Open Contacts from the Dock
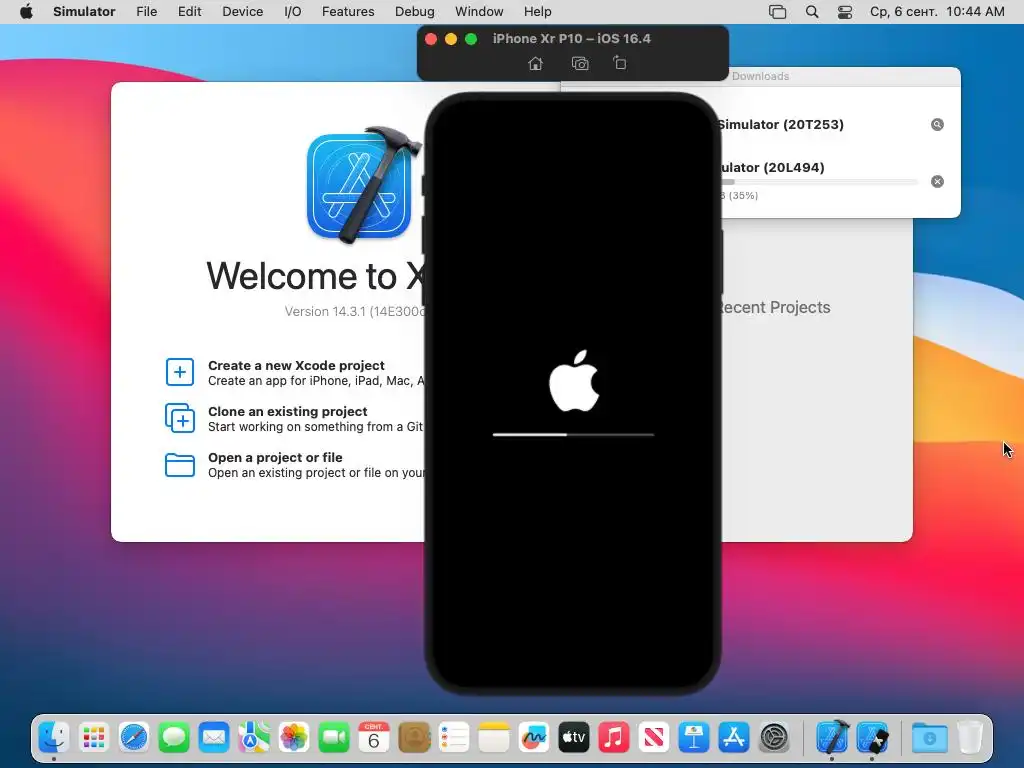This screenshot has height=768, width=1024. (x=414, y=738)
